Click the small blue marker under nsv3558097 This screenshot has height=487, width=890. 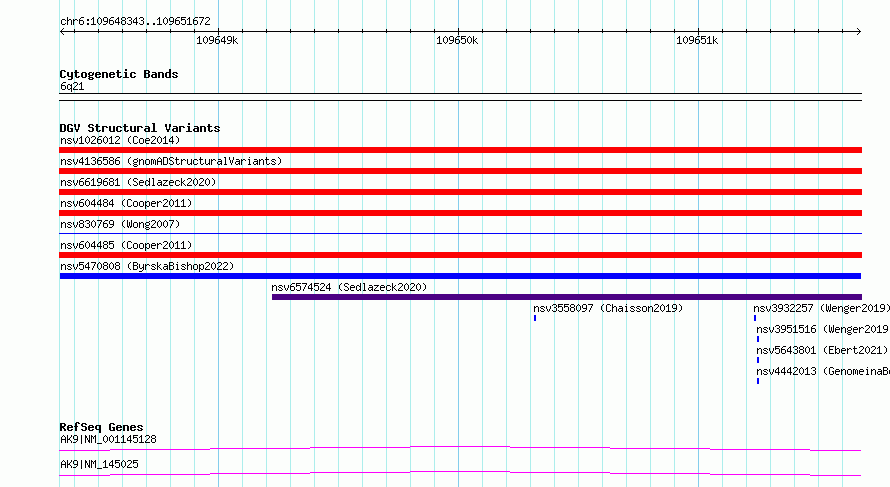pos(535,318)
